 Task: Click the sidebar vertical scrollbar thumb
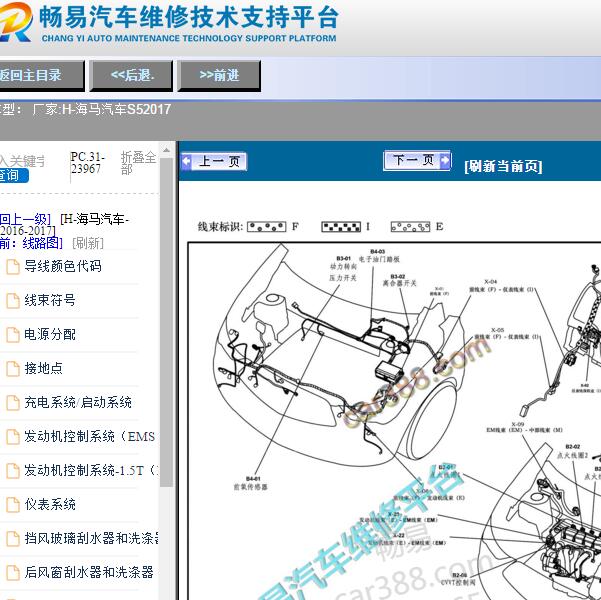click(x=166, y=322)
